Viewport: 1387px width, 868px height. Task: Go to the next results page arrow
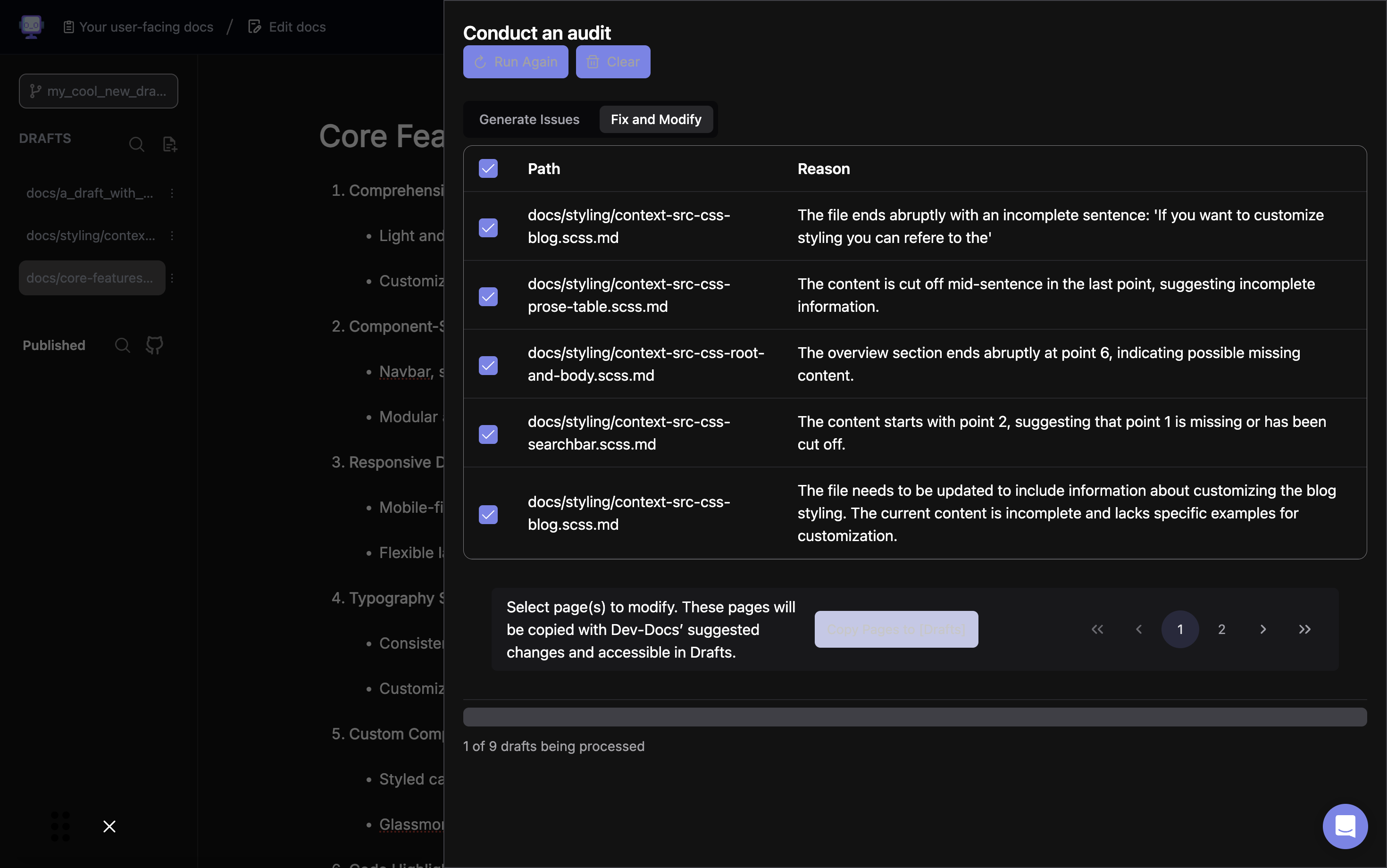(x=1263, y=629)
